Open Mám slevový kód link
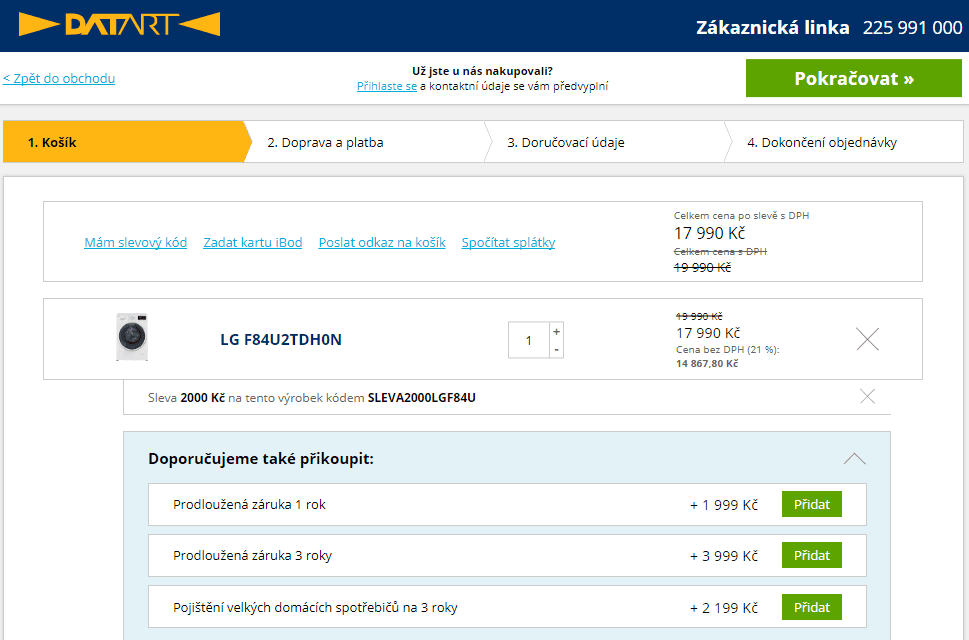Screen dimensions: 969x640 (x=135, y=242)
